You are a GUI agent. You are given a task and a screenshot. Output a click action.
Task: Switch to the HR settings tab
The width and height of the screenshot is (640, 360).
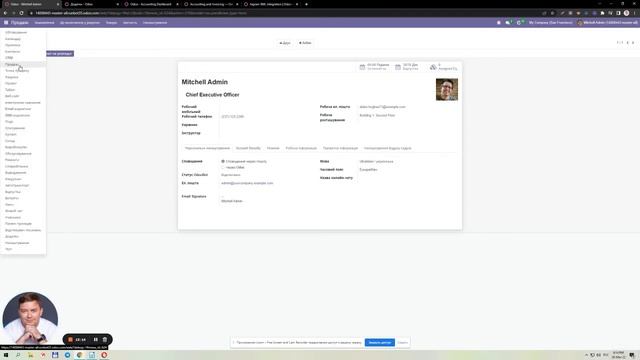(x=387, y=148)
